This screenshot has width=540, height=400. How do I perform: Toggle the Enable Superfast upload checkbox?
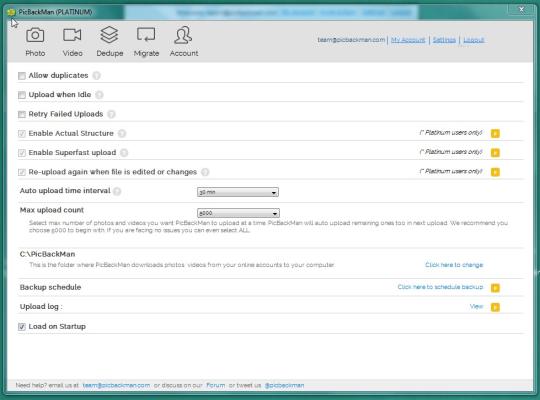[22, 153]
